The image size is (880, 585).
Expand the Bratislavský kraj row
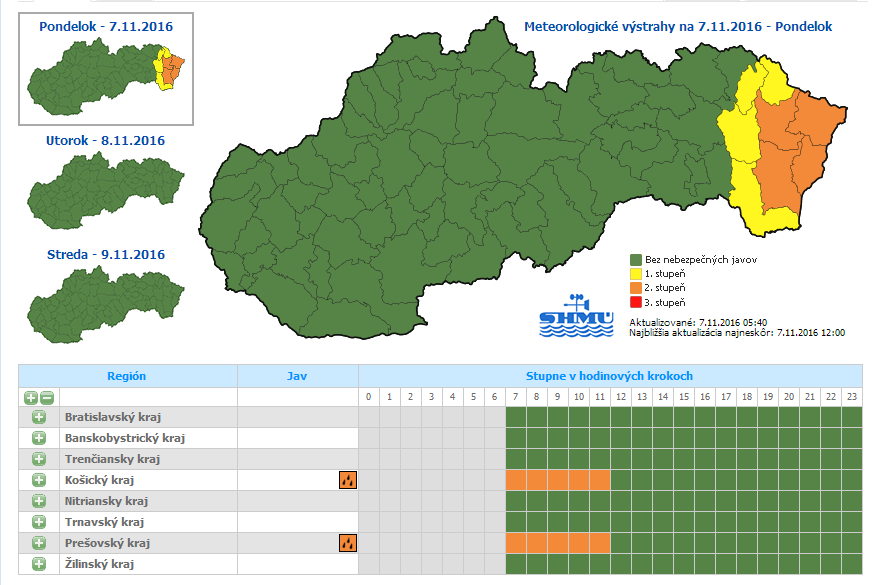(x=39, y=417)
